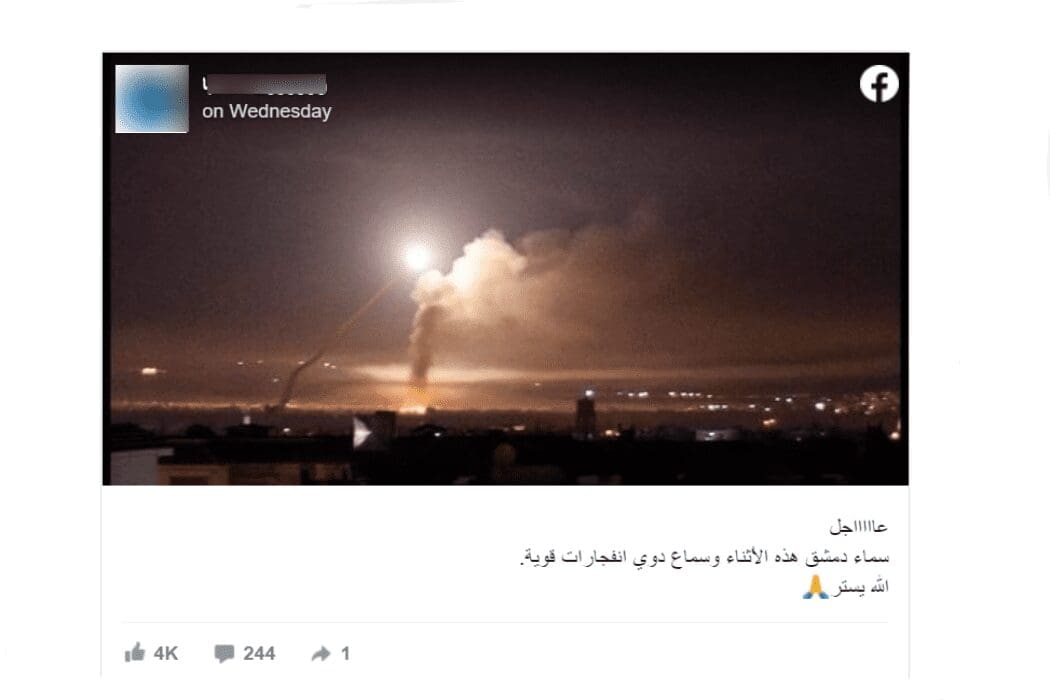Play the embedded video
1050x700 pixels.
tap(362, 432)
